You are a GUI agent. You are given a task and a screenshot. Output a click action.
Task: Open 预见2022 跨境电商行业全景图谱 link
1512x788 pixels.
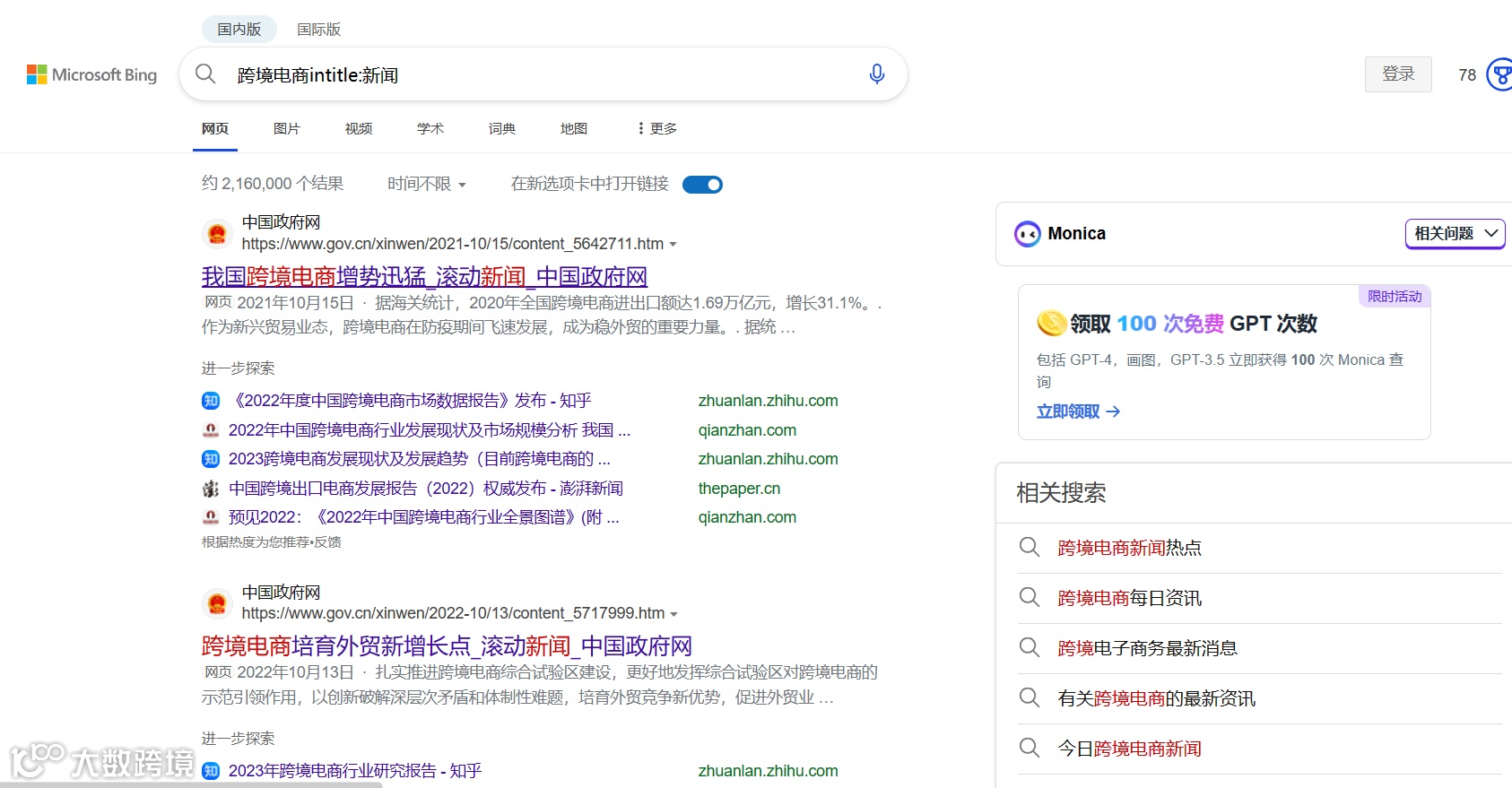(424, 517)
